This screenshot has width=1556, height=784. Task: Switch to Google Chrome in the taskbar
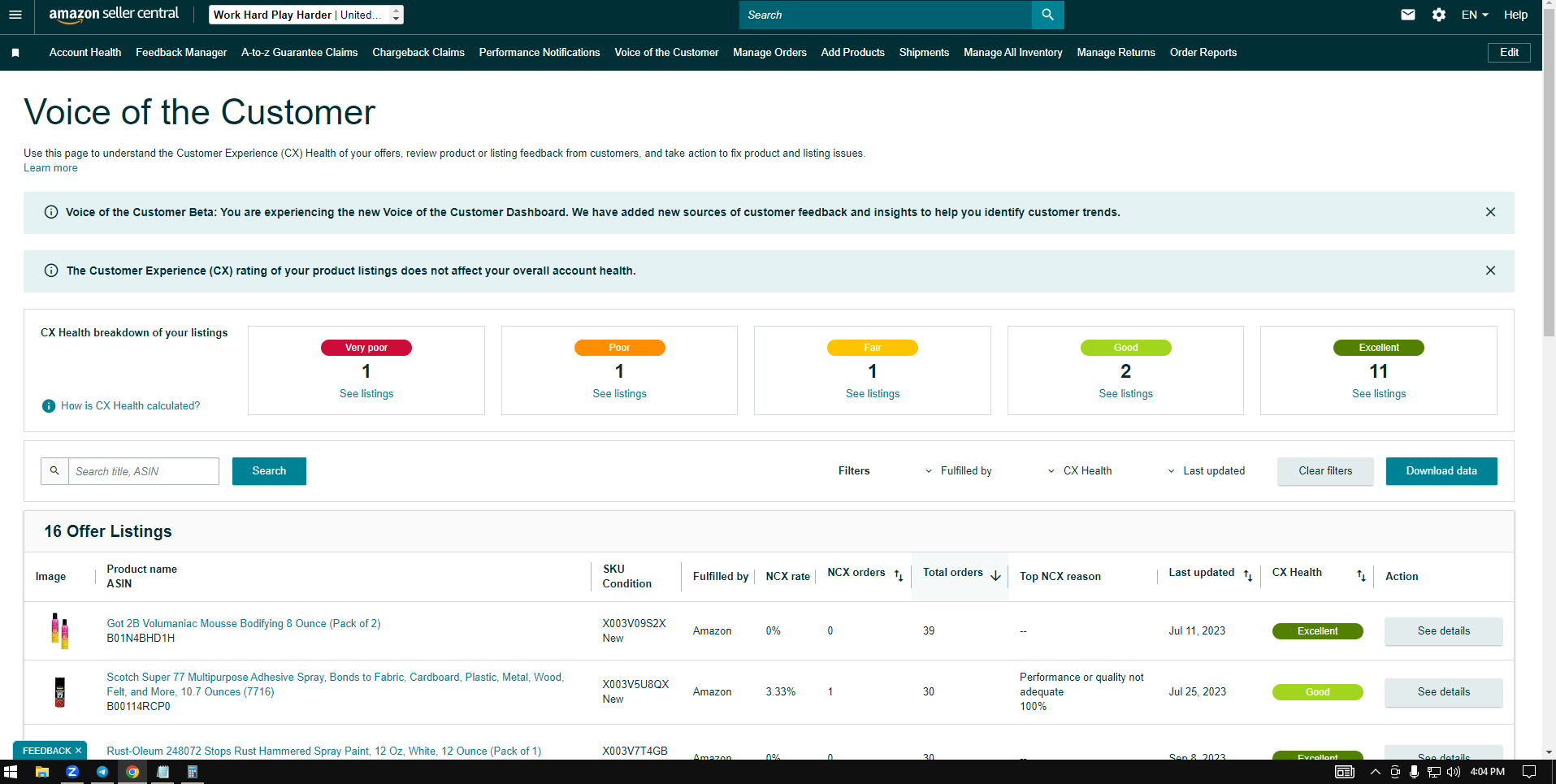[132, 772]
